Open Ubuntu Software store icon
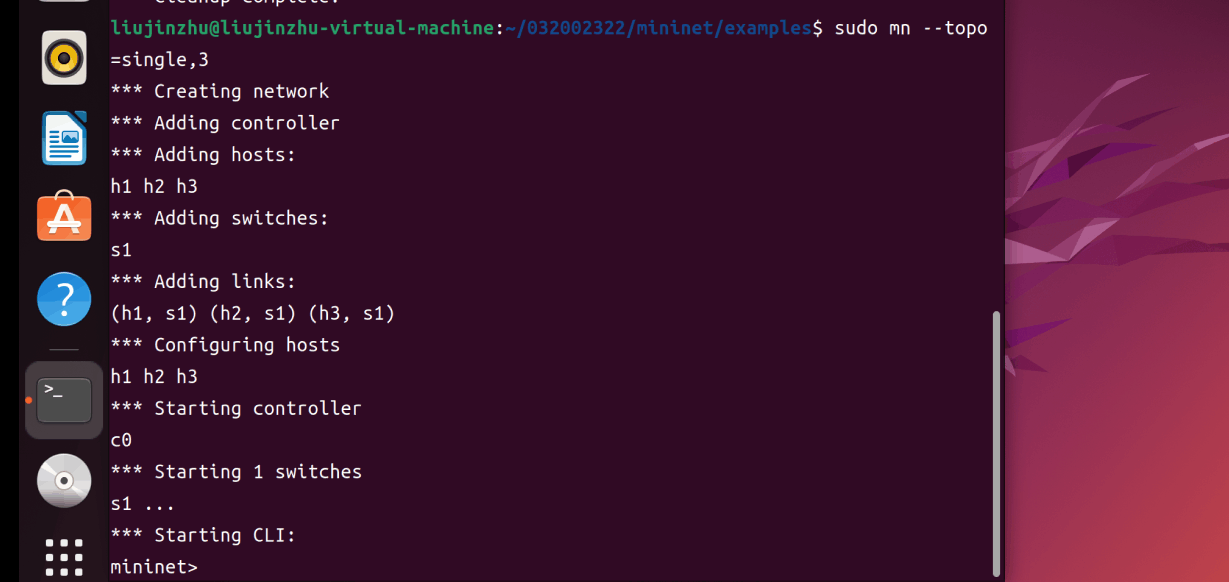Viewport: 1229px width, 582px height. pos(64,217)
